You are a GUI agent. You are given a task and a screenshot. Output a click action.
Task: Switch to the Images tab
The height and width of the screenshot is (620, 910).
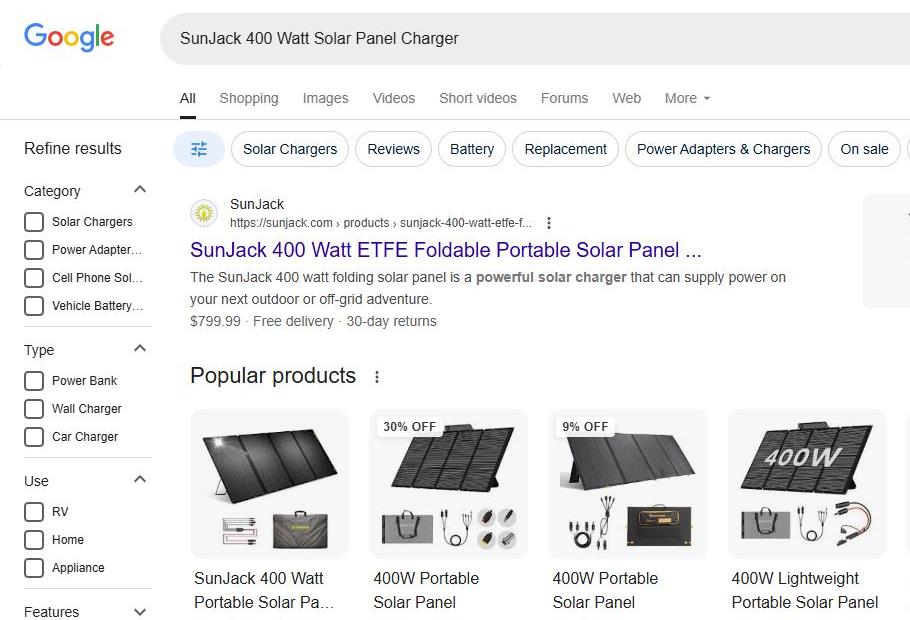[325, 98]
